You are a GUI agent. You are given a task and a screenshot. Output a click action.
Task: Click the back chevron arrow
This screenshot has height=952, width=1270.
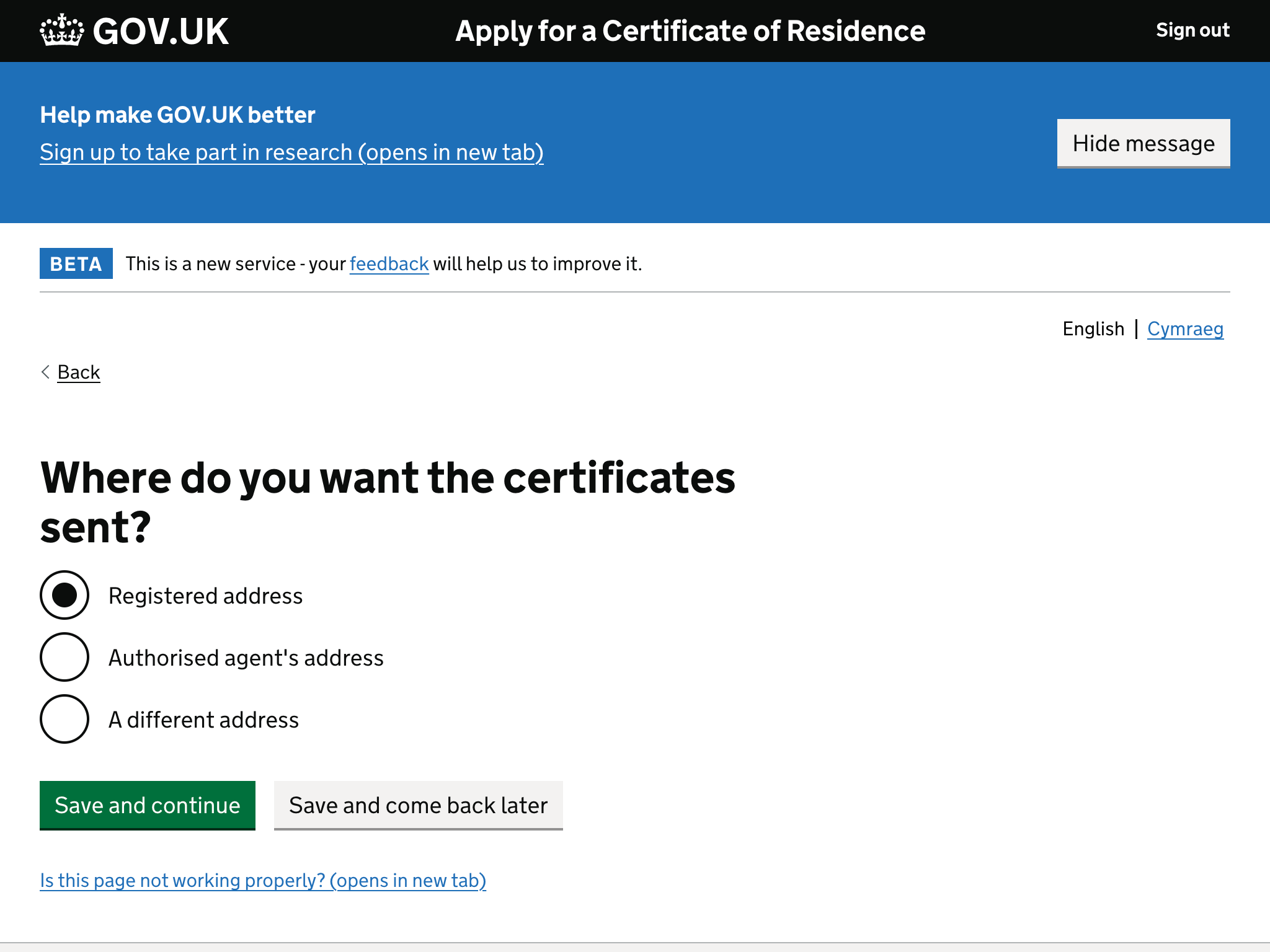point(45,372)
